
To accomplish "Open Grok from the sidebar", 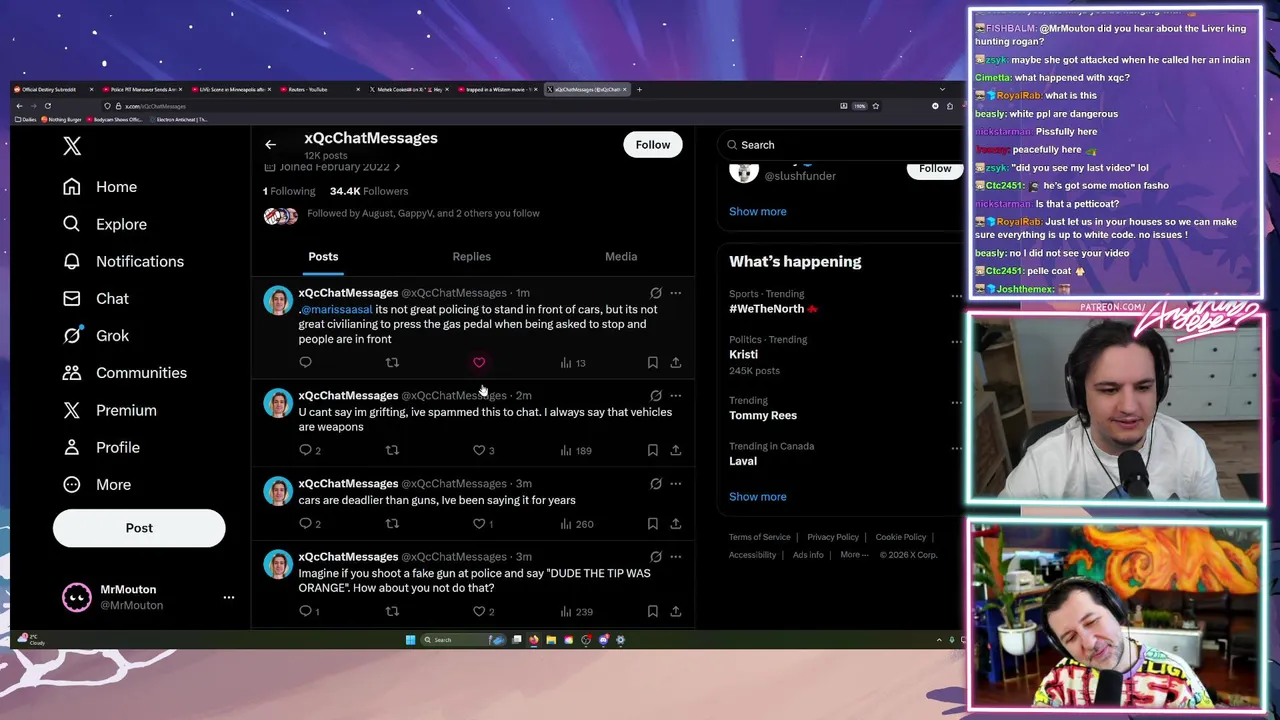I will [96, 335].
